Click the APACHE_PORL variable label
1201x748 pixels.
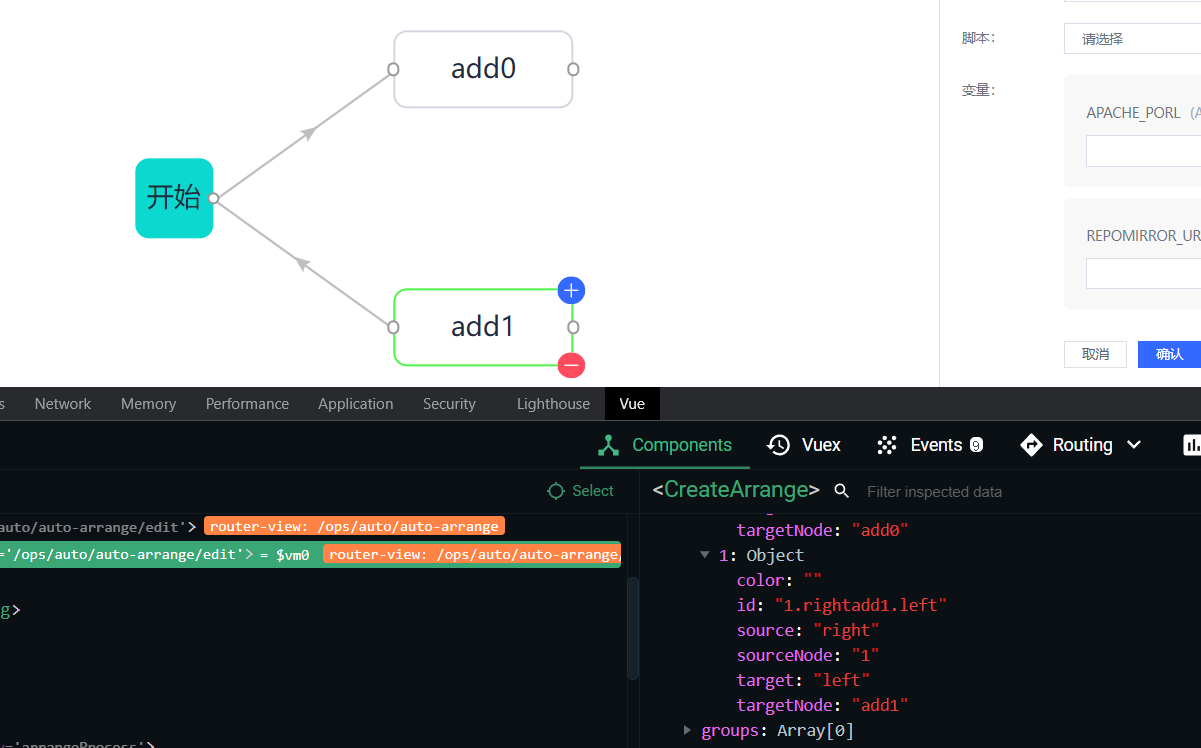click(x=1133, y=113)
